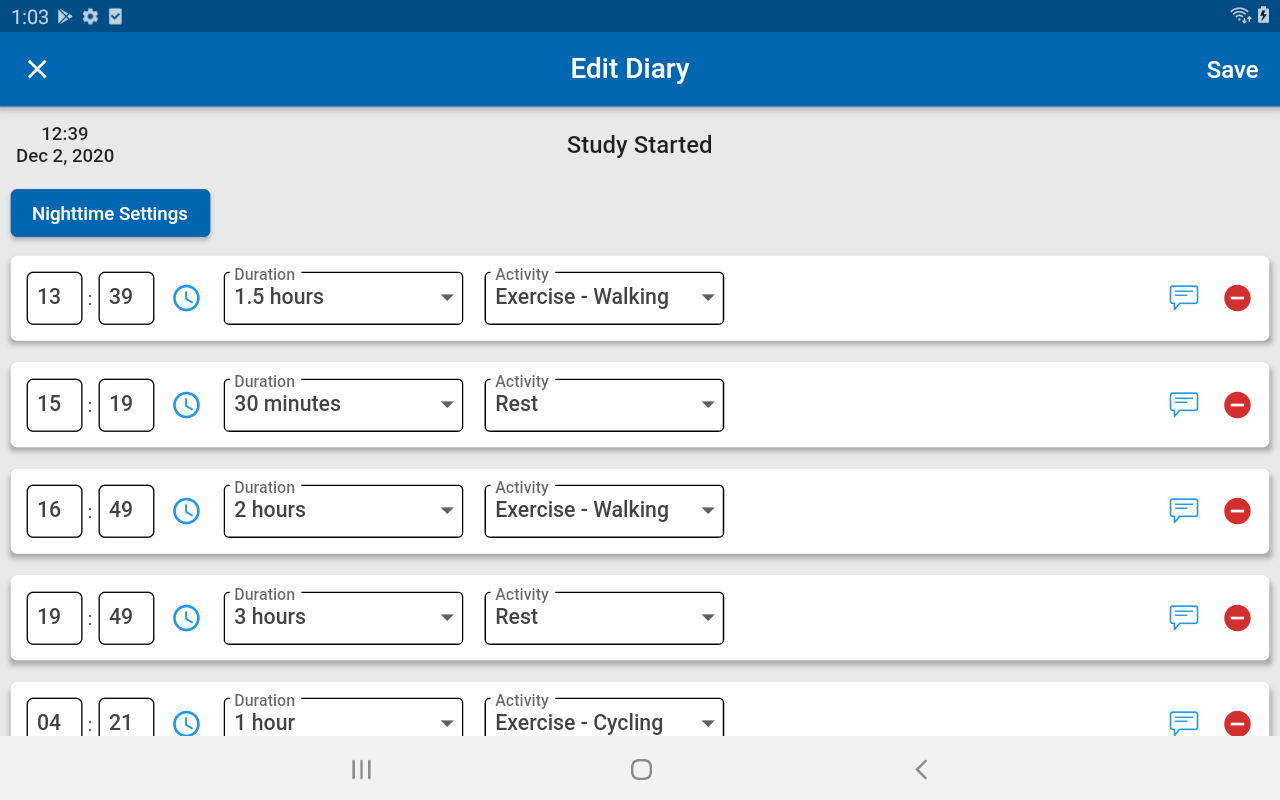This screenshot has width=1280, height=800.
Task: Open Activity dropdown showing Rest at 15:19
Action: (x=604, y=405)
